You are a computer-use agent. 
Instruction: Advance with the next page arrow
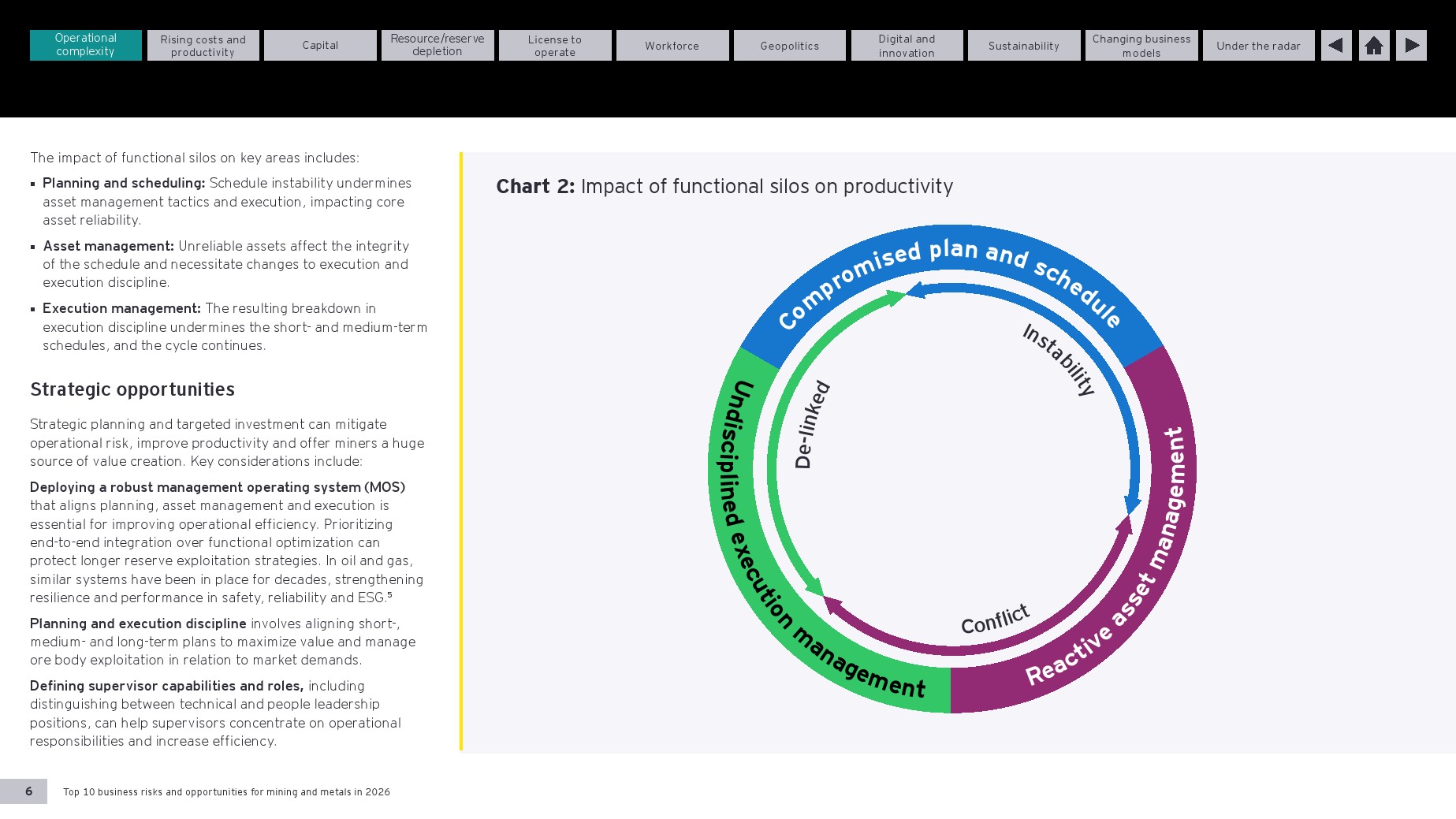1411,46
